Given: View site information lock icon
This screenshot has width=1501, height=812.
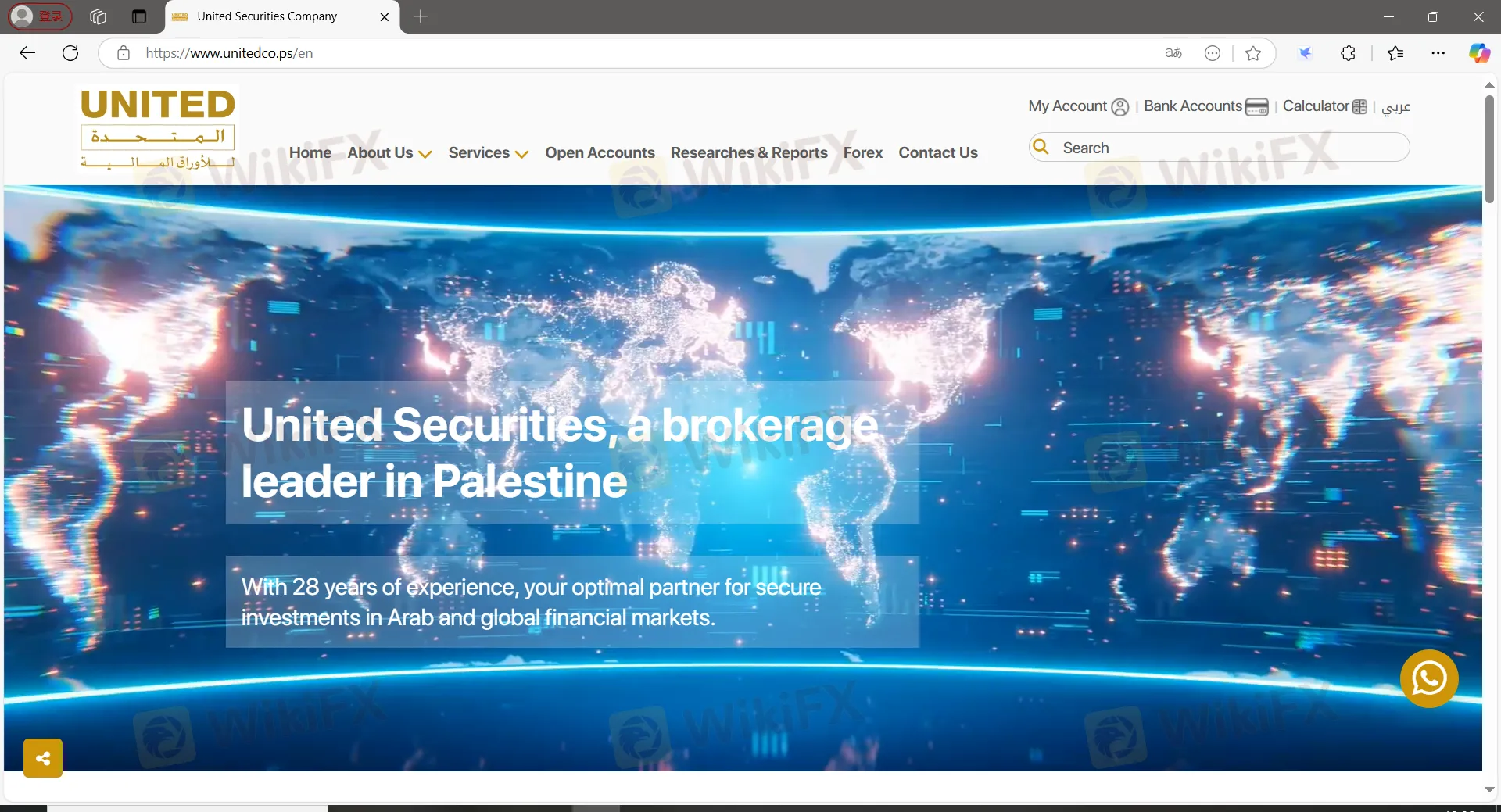Looking at the screenshot, I should (124, 53).
